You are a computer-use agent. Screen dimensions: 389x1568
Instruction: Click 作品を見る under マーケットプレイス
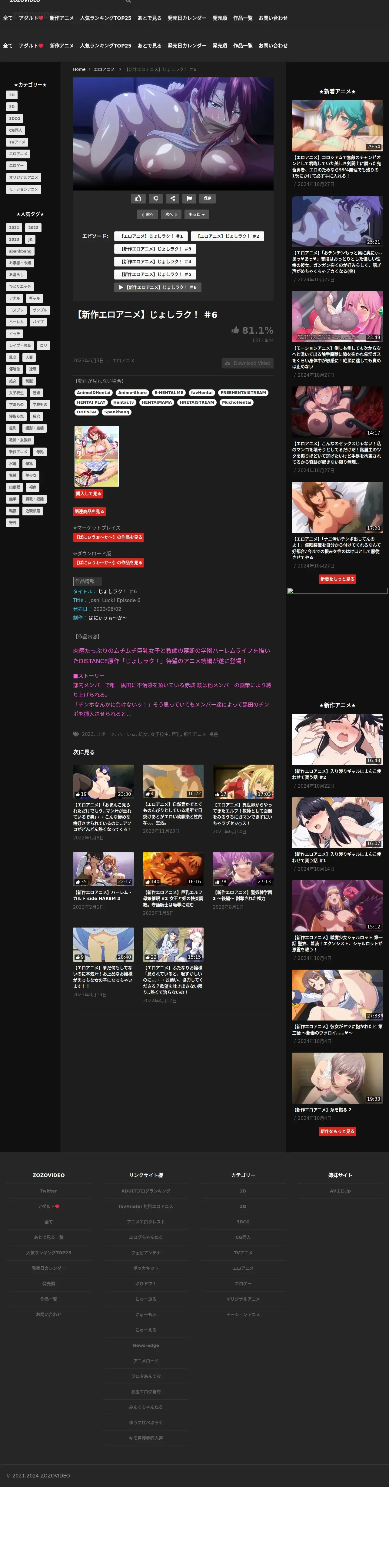(x=108, y=538)
